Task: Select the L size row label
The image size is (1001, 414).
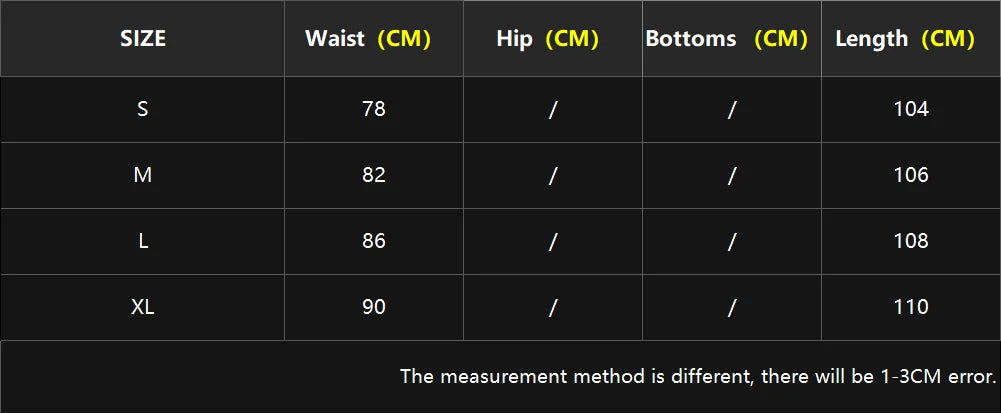Action: pyautogui.click(x=143, y=241)
